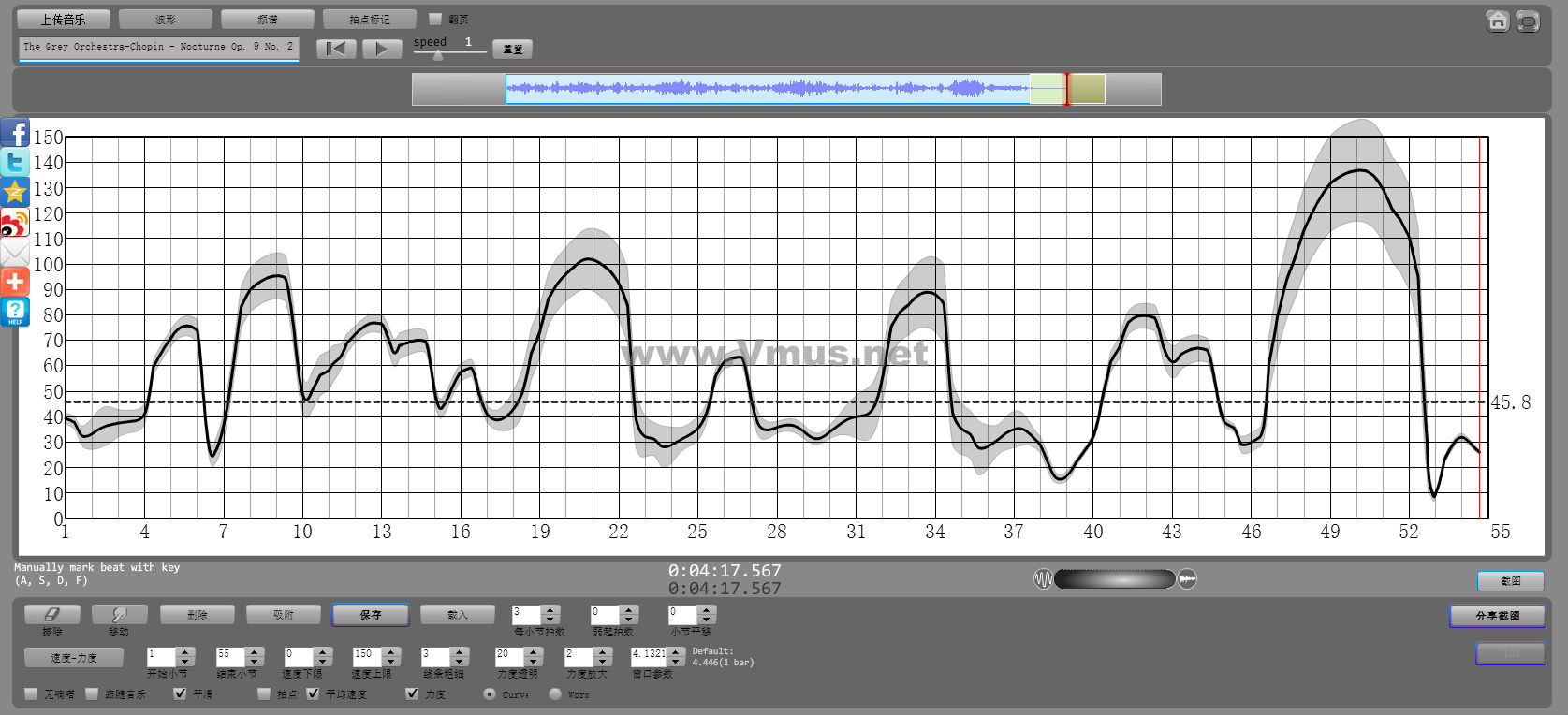Enable the 拍点 beat points checkbox
Image resolution: width=1568 pixels, height=715 pixels.
(264, 694)
